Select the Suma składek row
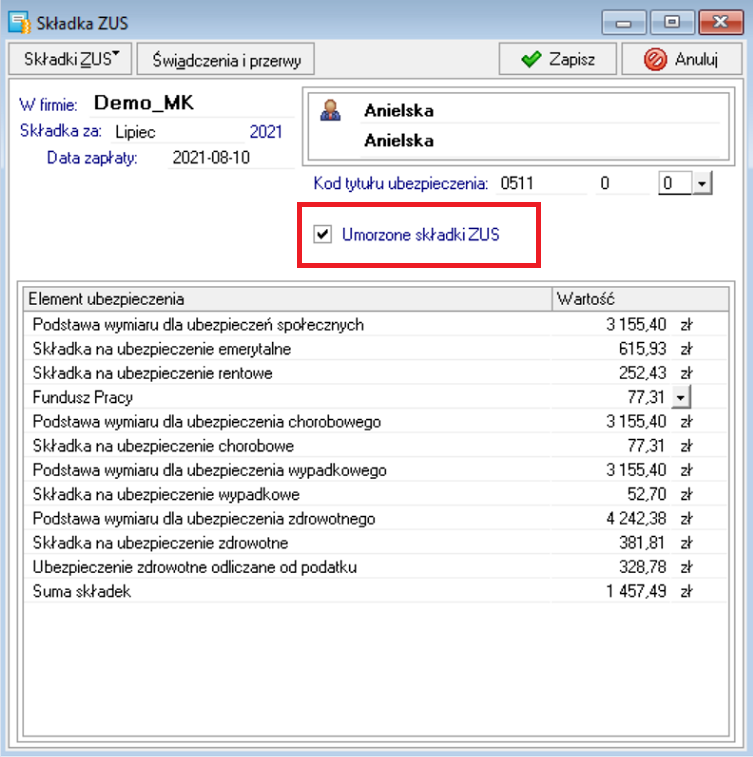 375,591
